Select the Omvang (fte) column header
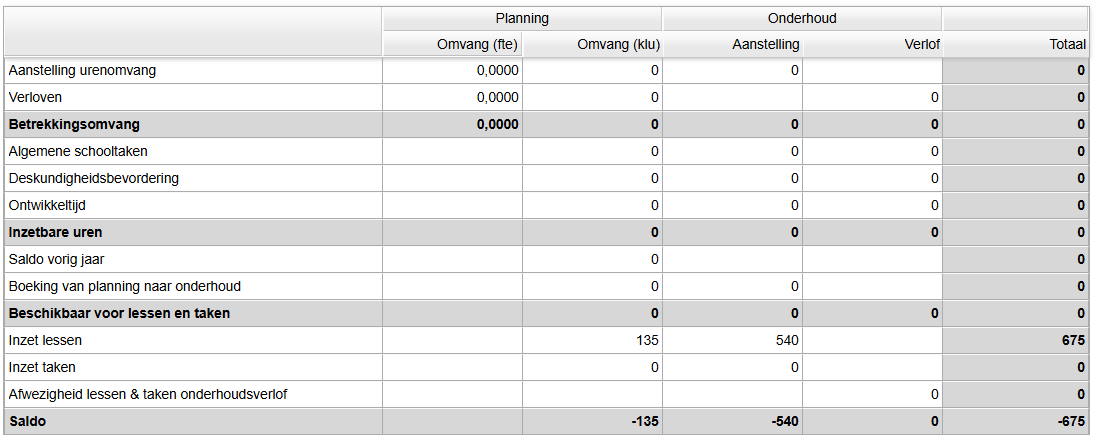This screenshot has width=1096, height=440. (x=478, y=45)
